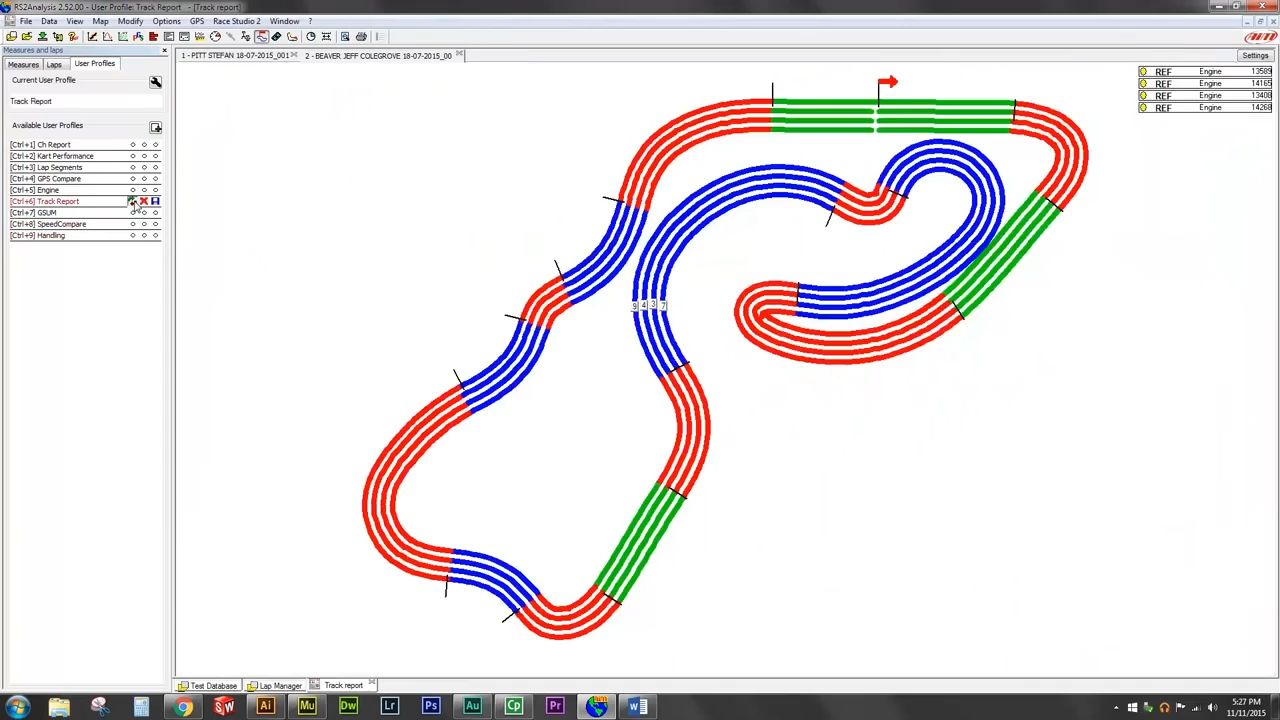This screenshot has height=720, width=1280.
Task: Toggle the first circle on Kart Performance row
Action: (x=133, y=156)
